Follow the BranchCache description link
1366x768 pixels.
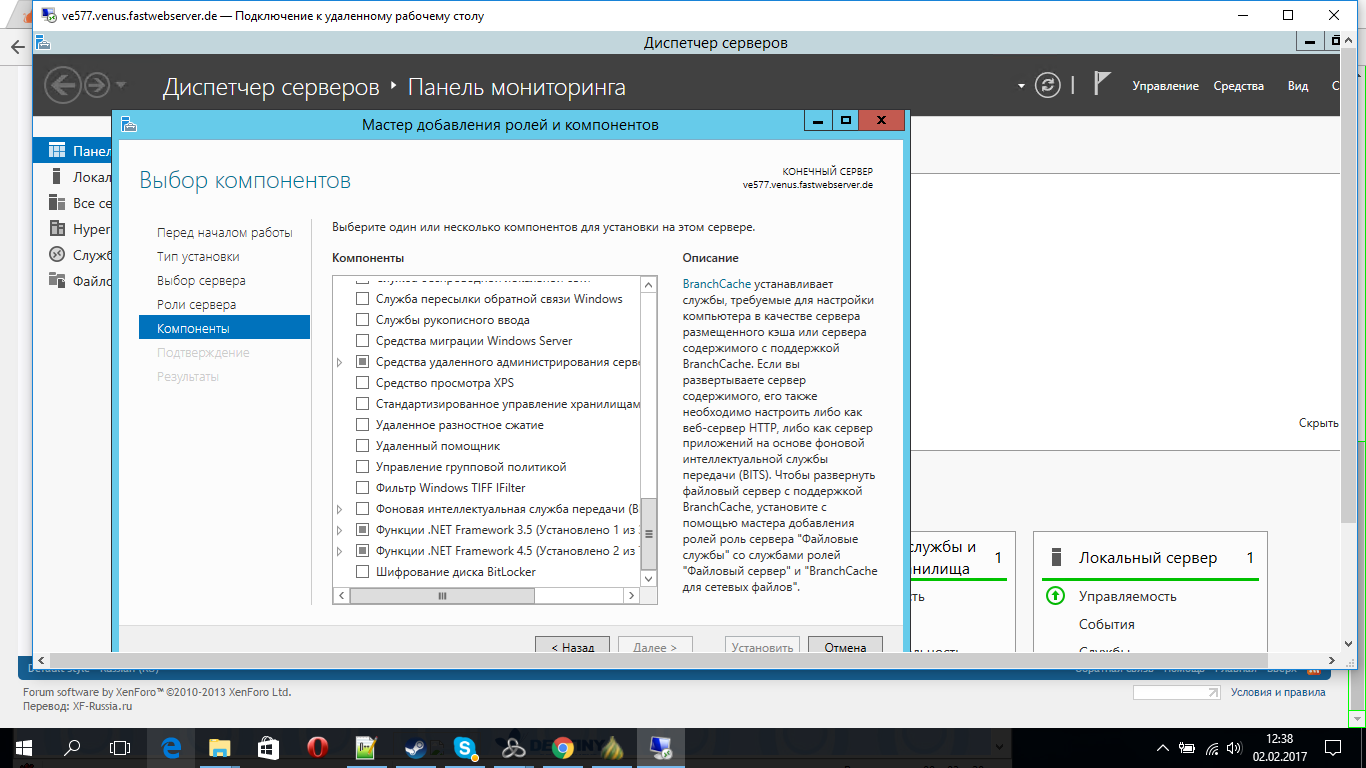[x=716, y=284]
